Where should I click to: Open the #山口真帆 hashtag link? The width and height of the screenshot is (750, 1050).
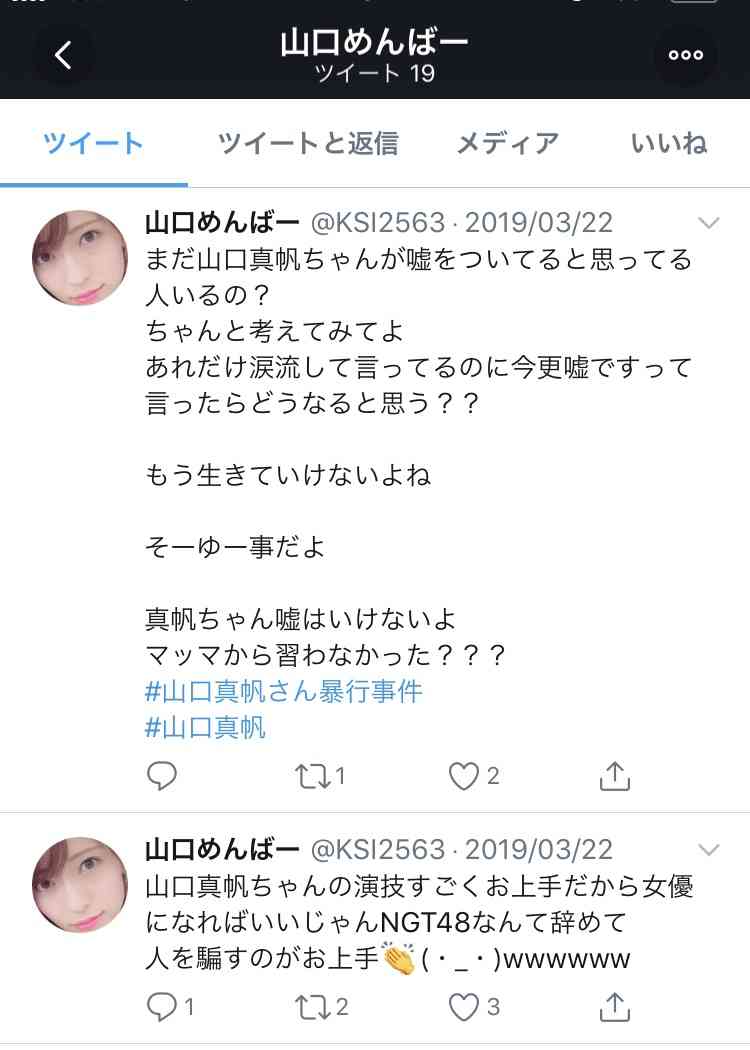(x=206, y=727)
